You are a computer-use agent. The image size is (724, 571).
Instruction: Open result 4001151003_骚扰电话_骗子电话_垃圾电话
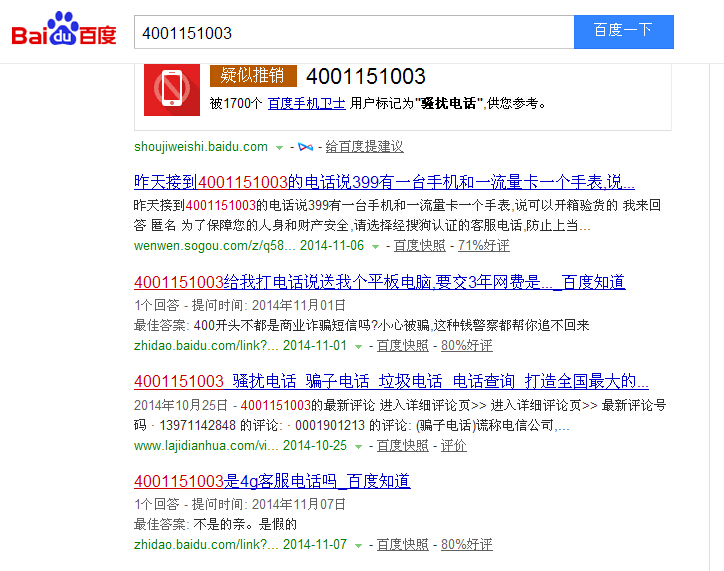click(391, 382)
